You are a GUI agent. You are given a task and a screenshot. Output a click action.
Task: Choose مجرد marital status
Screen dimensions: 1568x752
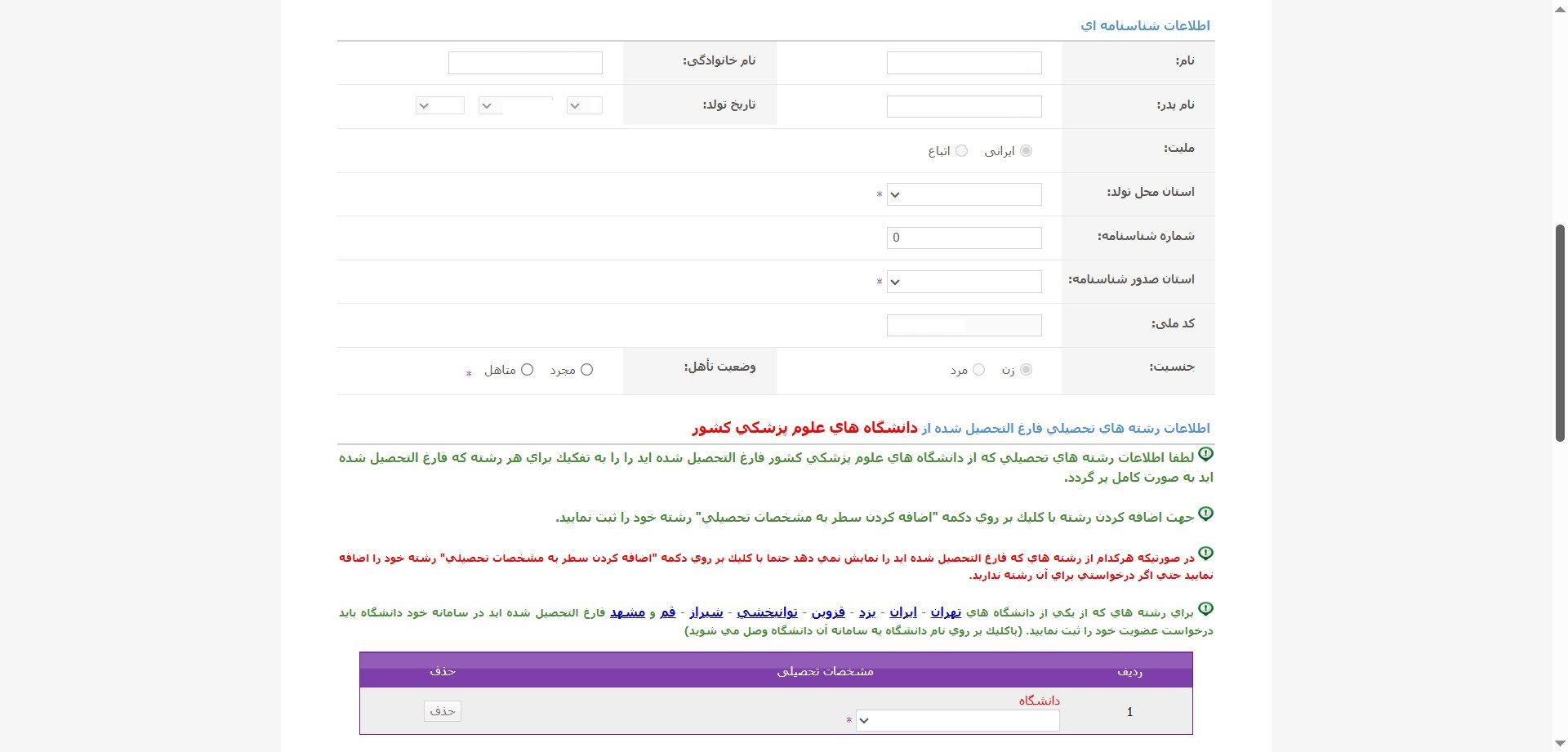click(x=586, y=370)
